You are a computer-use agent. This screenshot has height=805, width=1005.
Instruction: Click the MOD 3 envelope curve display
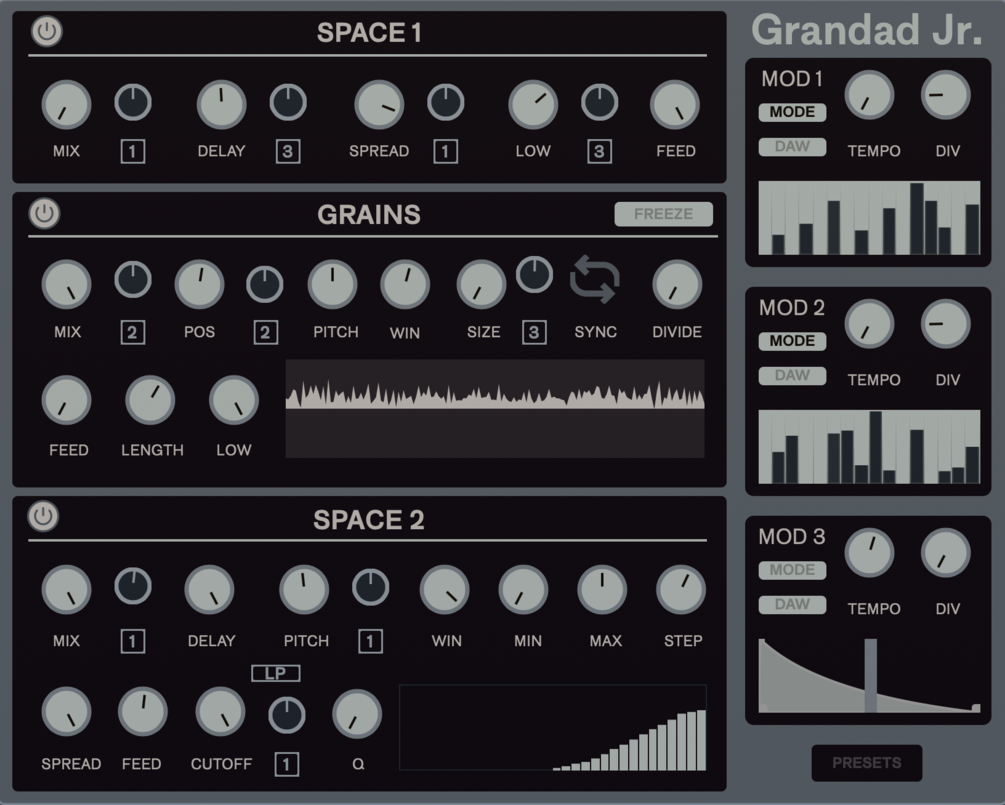click(869, 676)
